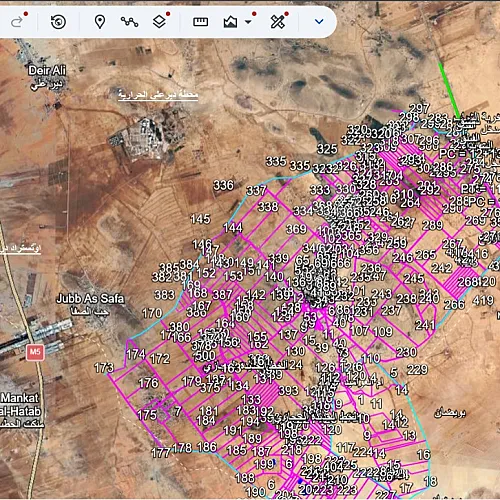Click parcel number 173 at boundary corner
Viewport: 500px width, 500px height.
coord(104,368)
